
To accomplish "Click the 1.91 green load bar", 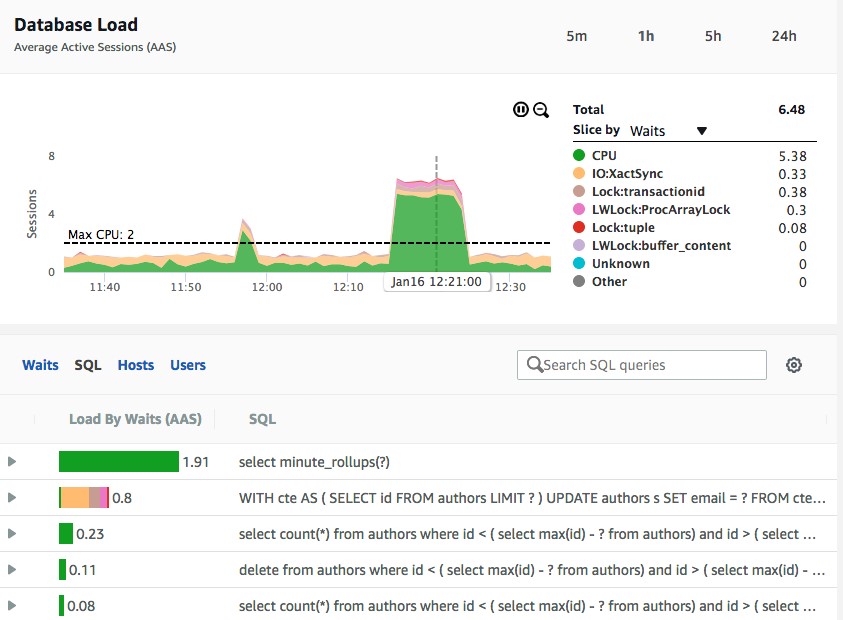I will [119, 461].
